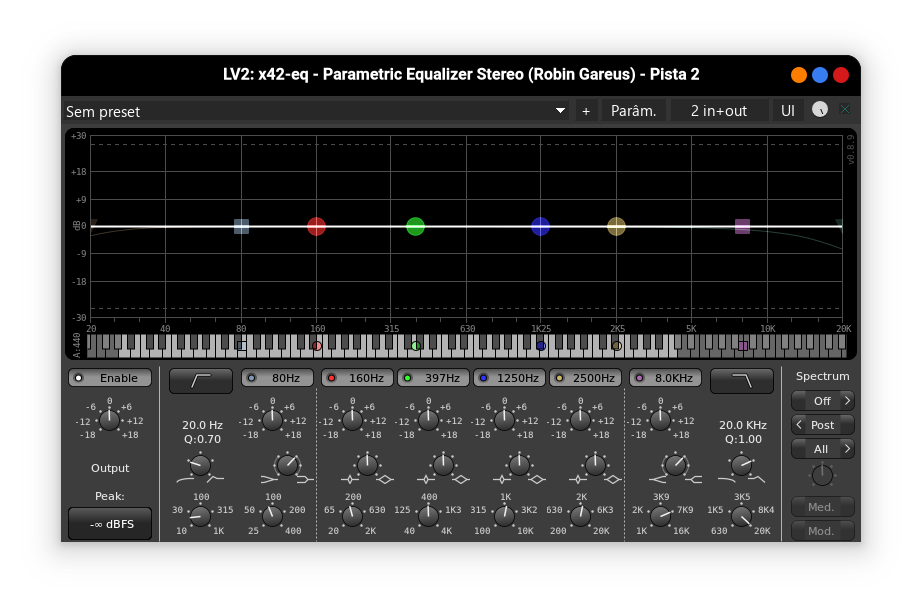Viewport: 922px width, 609px height.
Task: Select the green 397Hz node on the EQ graph
Action: point(415,227)
